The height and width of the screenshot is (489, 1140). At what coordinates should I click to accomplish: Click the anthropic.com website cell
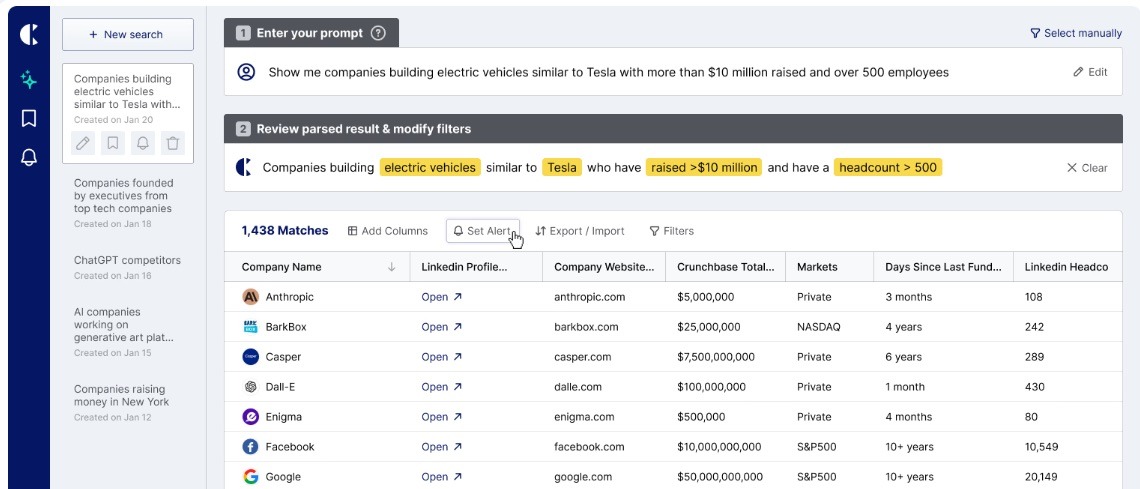coord(590,296)
